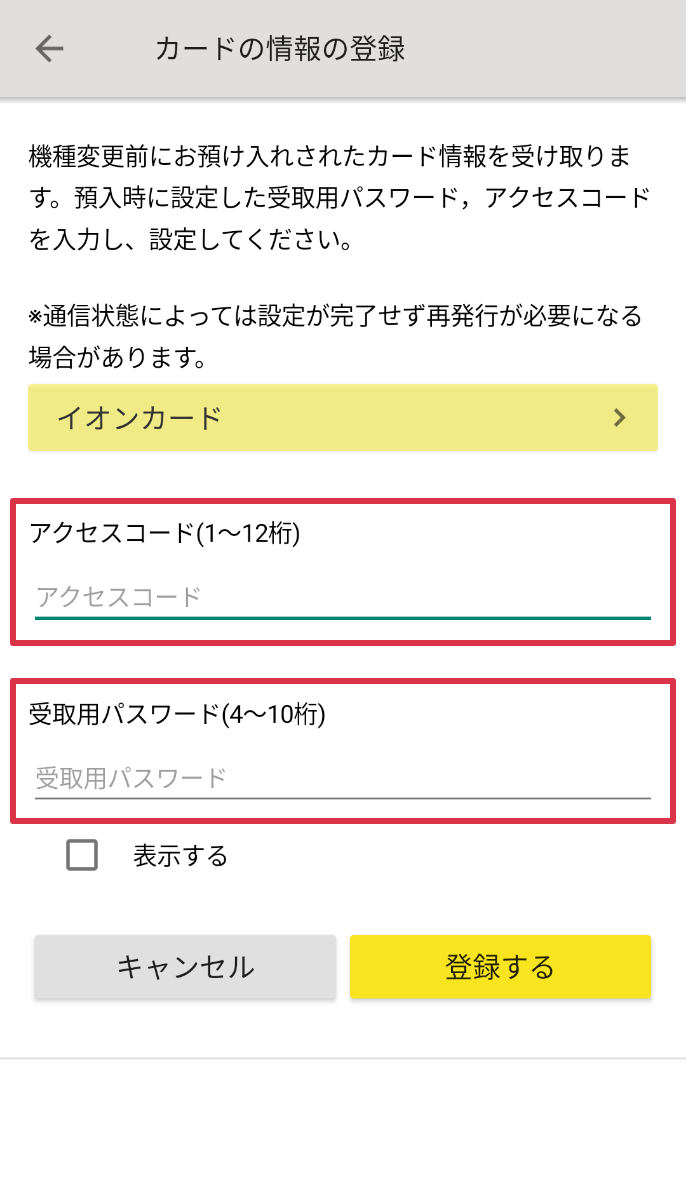Screen dimensions: 686x1180
Task: Select the 機種変更前に instruction paragraph
Action: (x=339, y=198)
